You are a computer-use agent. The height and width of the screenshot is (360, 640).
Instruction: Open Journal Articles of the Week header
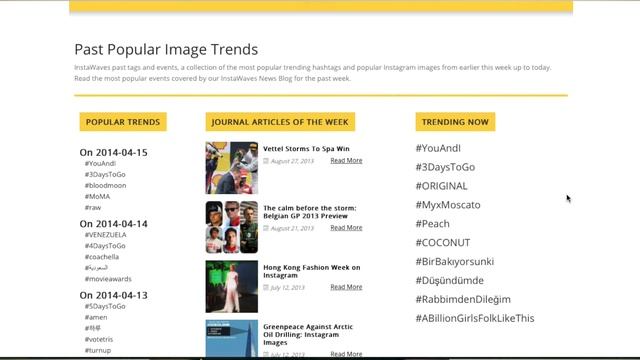tap(280, 122)
